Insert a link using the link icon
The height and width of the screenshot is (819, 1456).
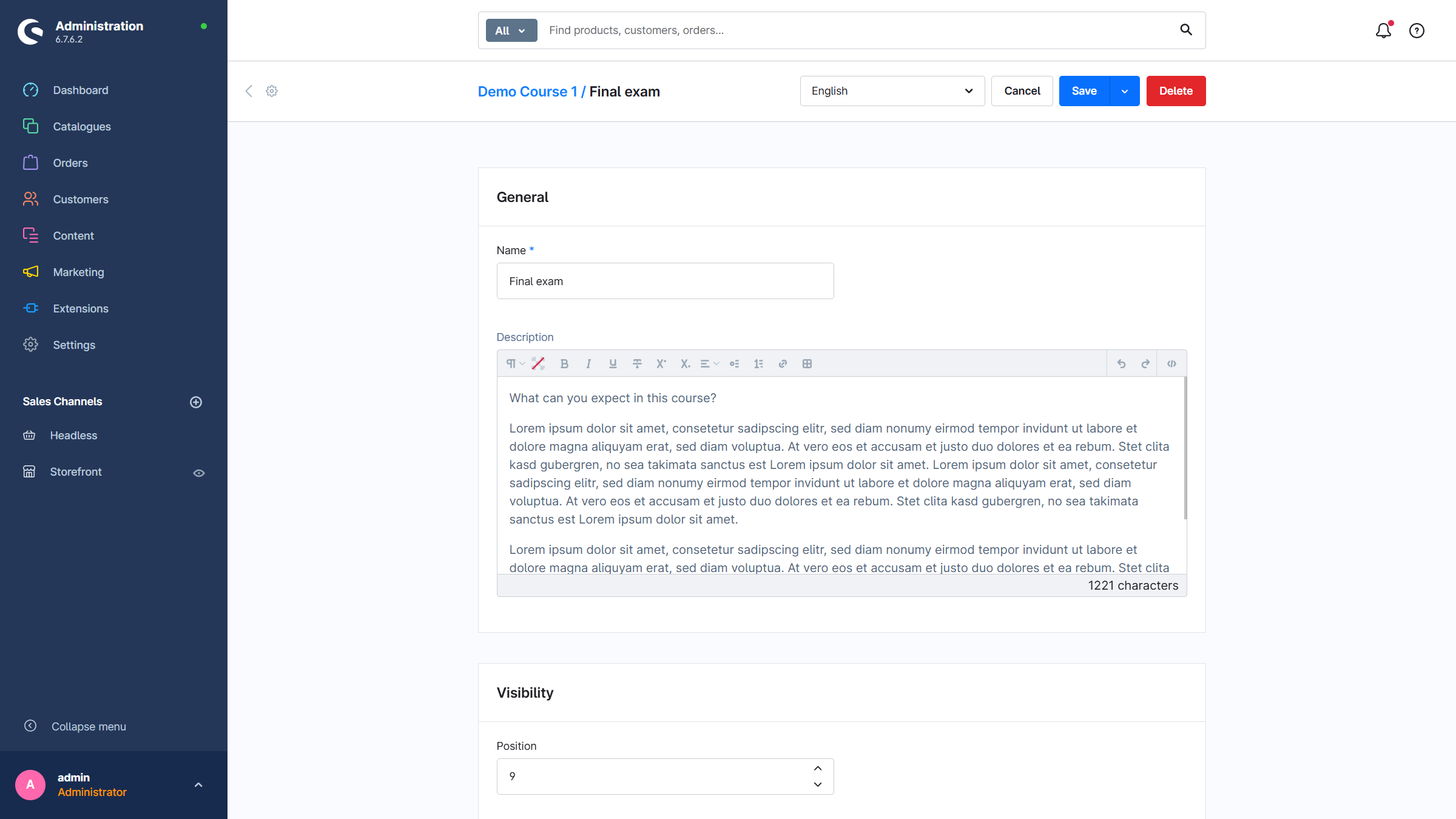pyautogui.click(x=783, y=364)
